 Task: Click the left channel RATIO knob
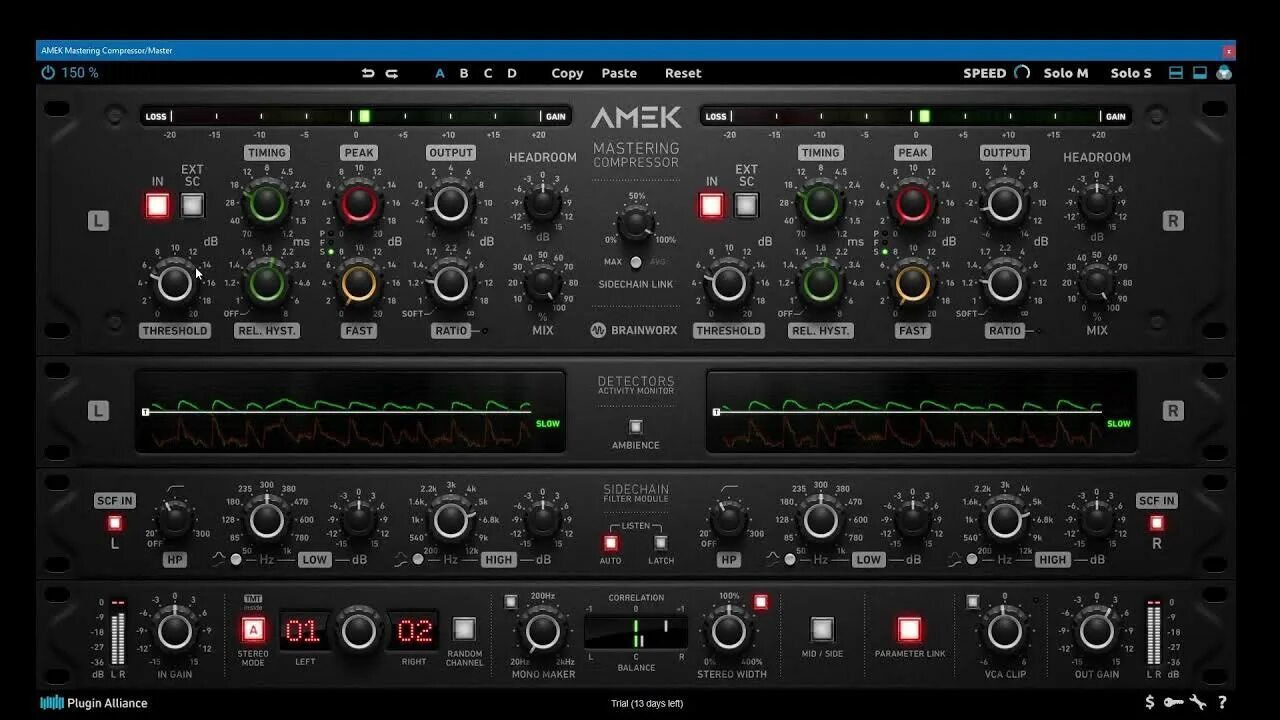[451, 284]
